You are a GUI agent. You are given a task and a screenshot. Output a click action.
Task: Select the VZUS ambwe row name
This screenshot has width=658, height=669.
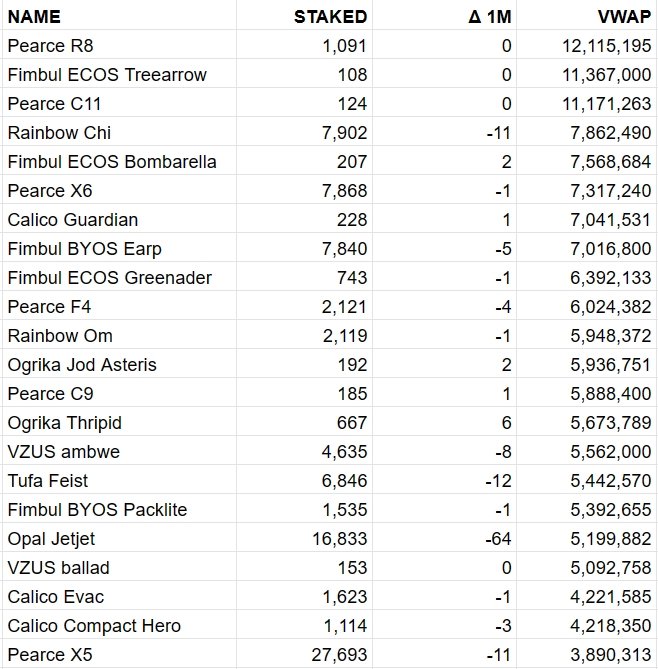[63, 452]
